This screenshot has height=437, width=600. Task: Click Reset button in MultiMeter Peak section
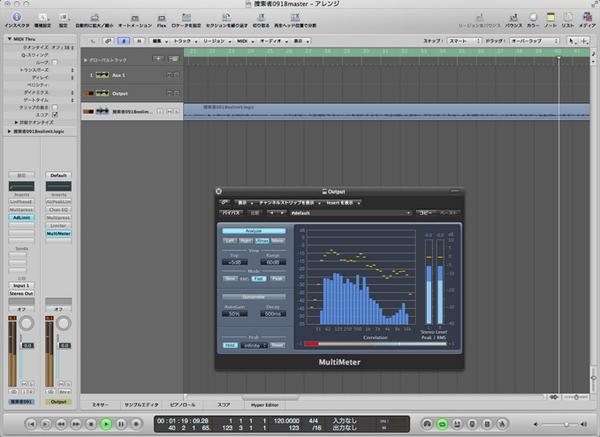(277, 345)
